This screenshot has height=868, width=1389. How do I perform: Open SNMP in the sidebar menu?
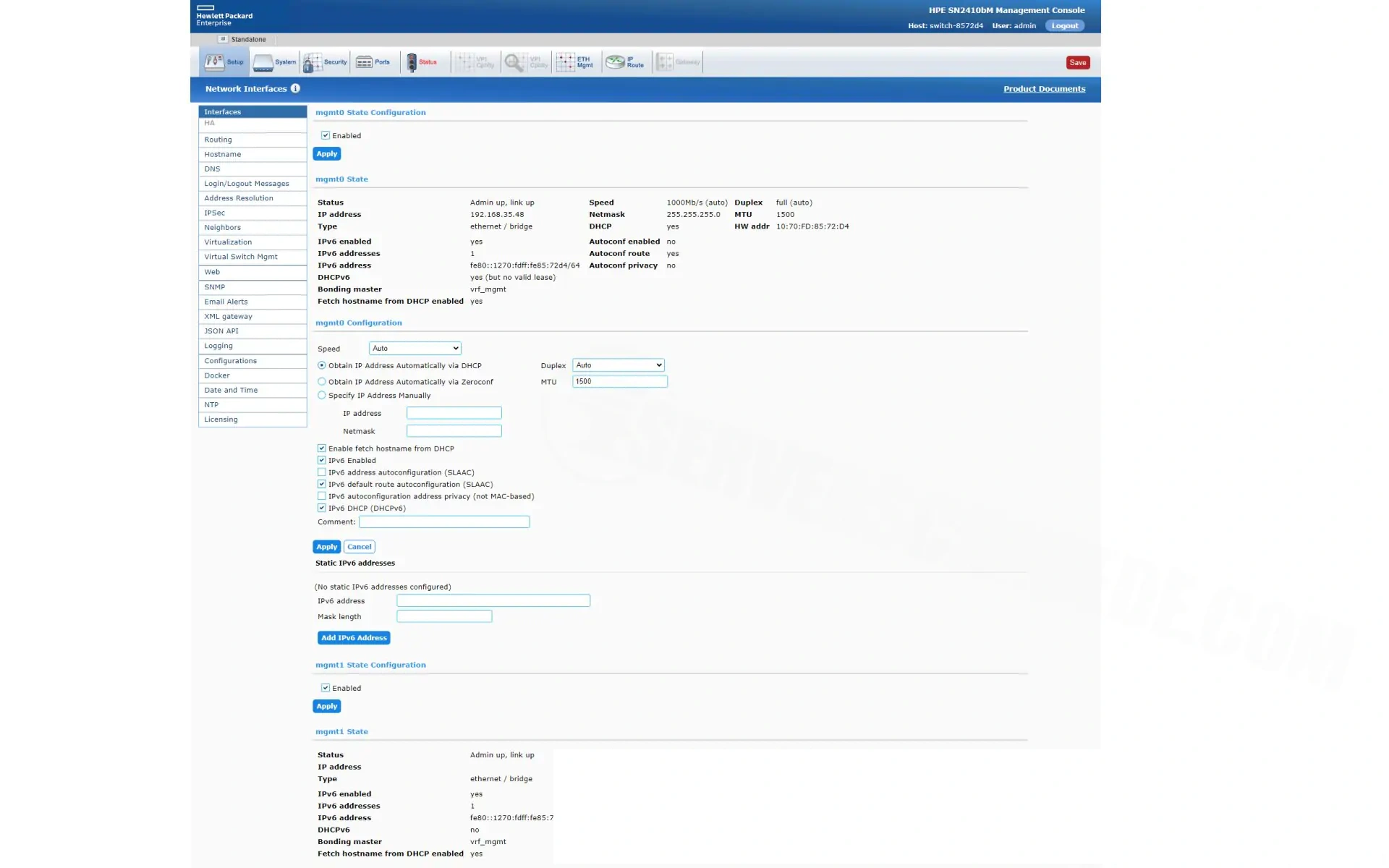pyautogui.click(x=214, y=287)
